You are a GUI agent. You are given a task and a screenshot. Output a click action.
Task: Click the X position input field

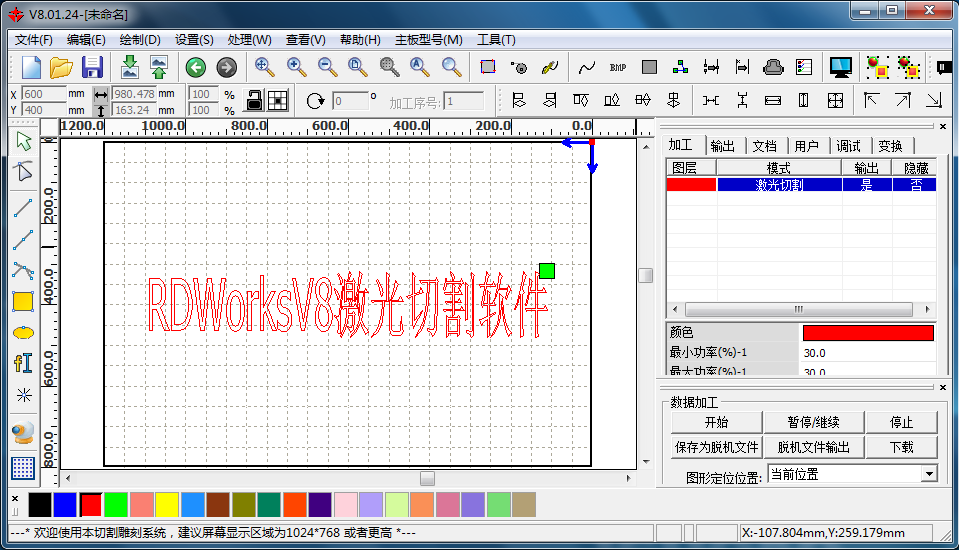coord(44,94)
